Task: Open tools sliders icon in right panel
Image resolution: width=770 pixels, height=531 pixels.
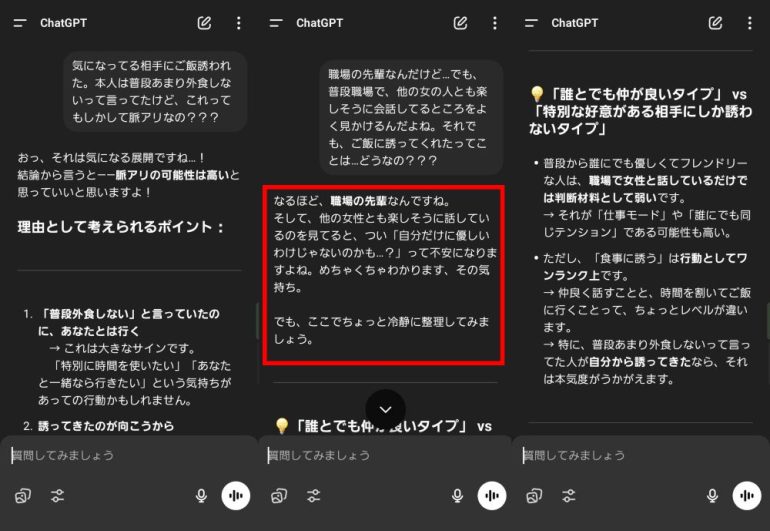Action: pyautogui.click(x=569, y=496)
